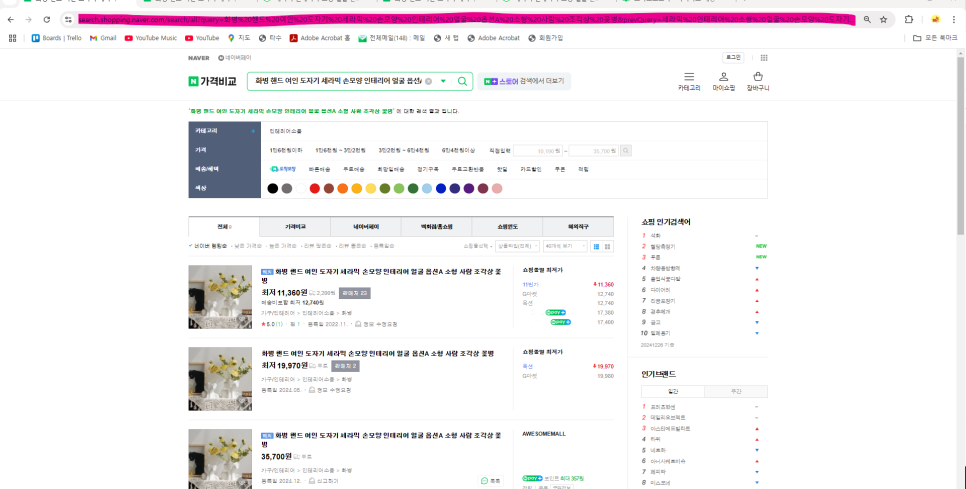Expand the search box suggestion dropdown arrow
The image size is (966, 489).
(442, 81)
